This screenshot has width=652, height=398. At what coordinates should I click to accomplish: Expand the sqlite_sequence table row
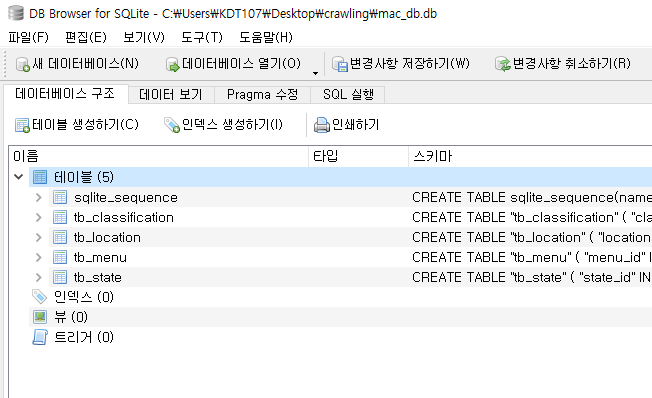[39, 197]
